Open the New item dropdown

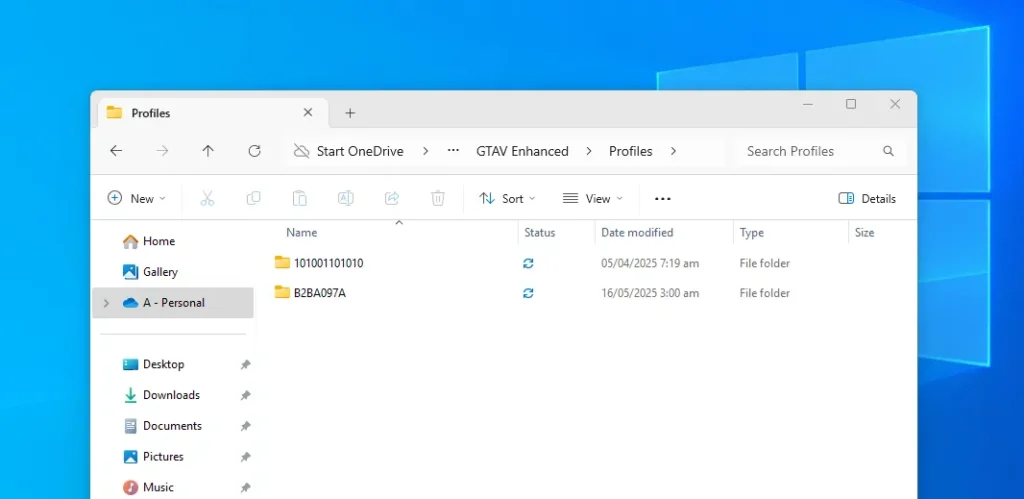(x=137, y=198)
